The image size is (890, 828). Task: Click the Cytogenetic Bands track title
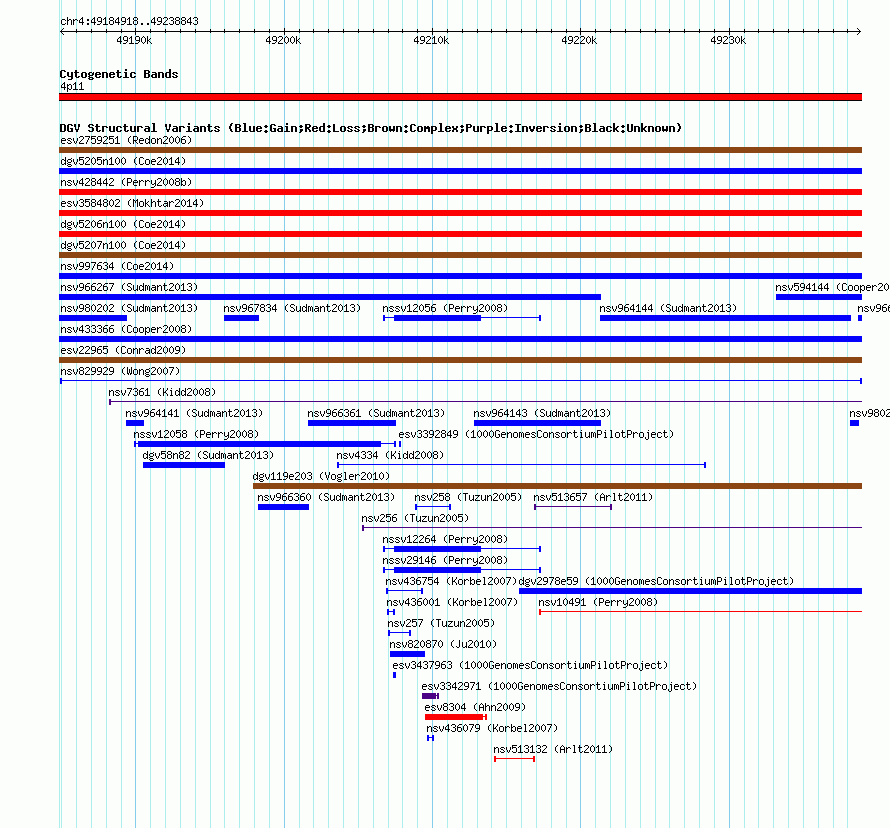pos(119,74)
